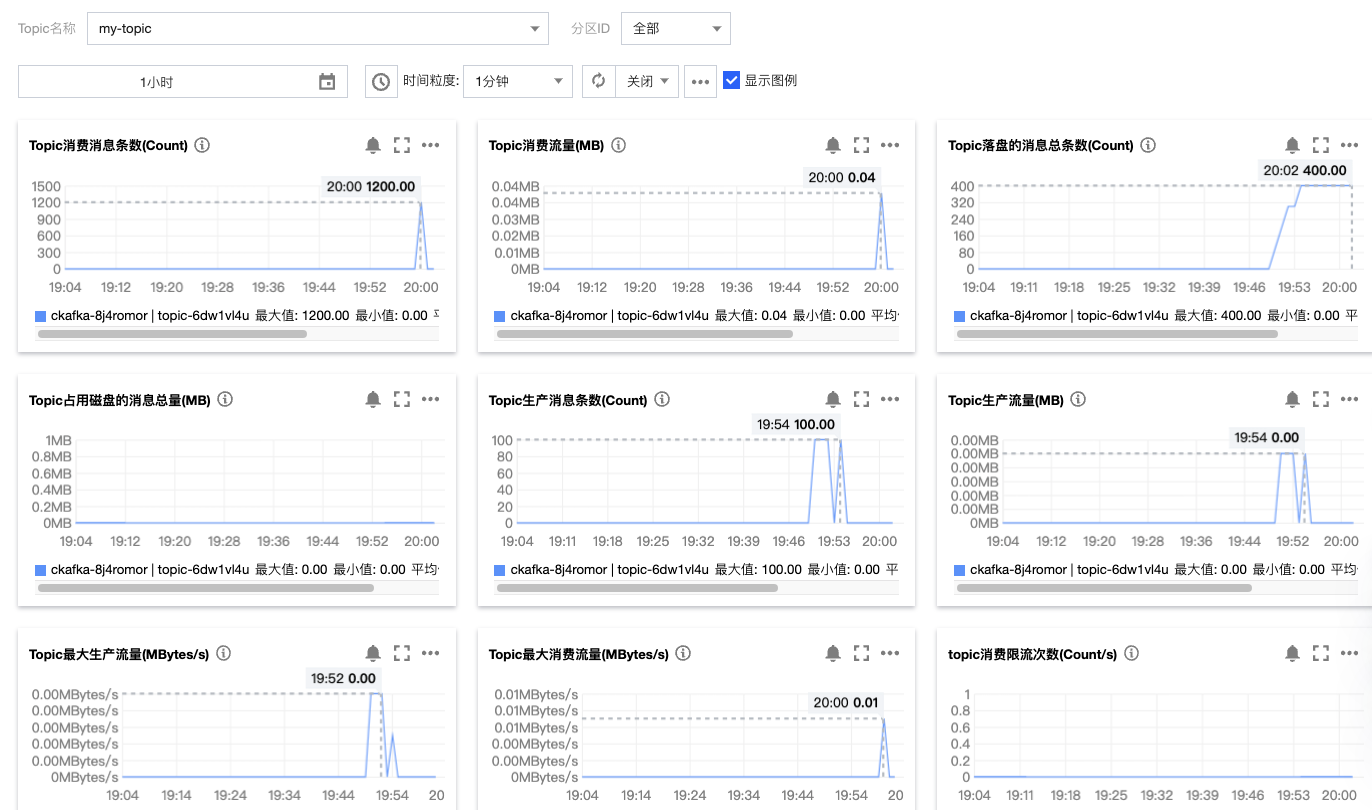Open more menu of Topic消费消息条数 chart
This screenshot has width=1372, height=810.
tap(431, 145)
